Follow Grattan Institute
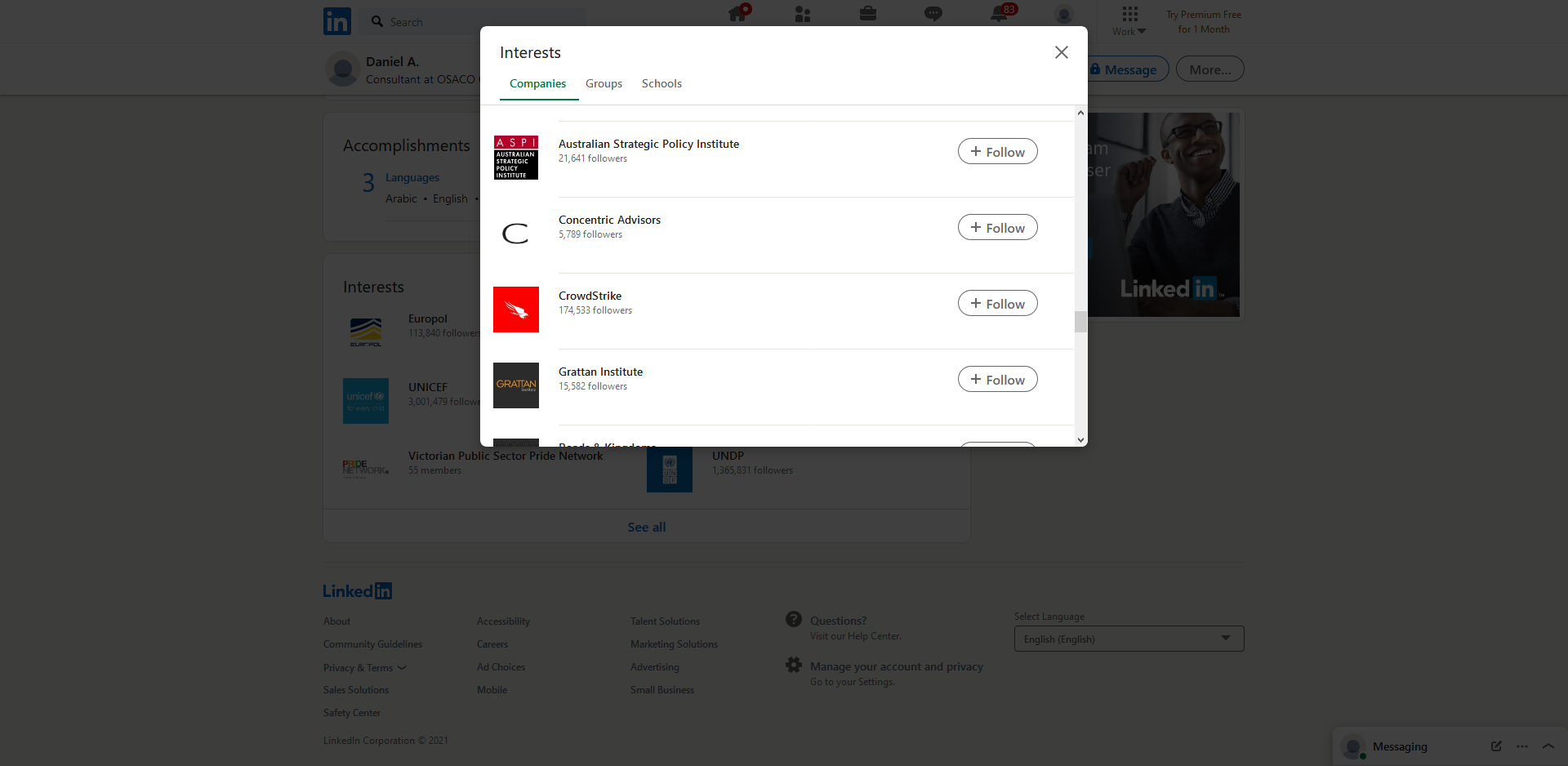The width and height of the screenshot is (1568, 766). 998,379
